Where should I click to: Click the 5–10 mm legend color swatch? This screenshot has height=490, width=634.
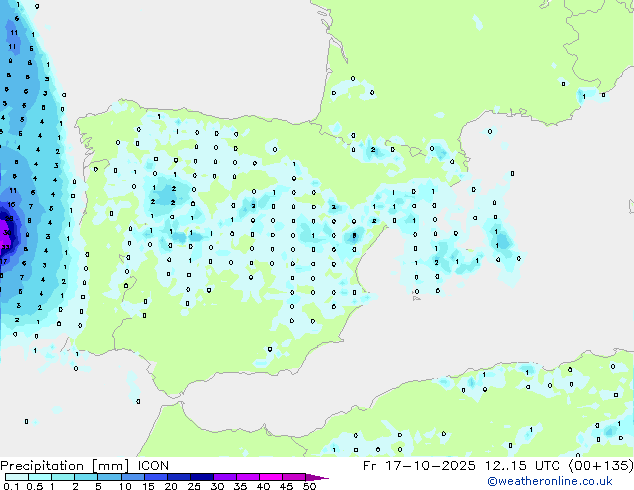(x=109, y=477)
